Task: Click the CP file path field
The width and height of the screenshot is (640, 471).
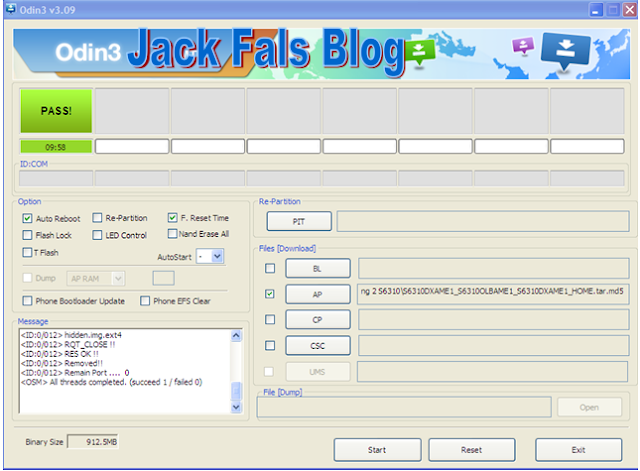Action: pos(493,320)
